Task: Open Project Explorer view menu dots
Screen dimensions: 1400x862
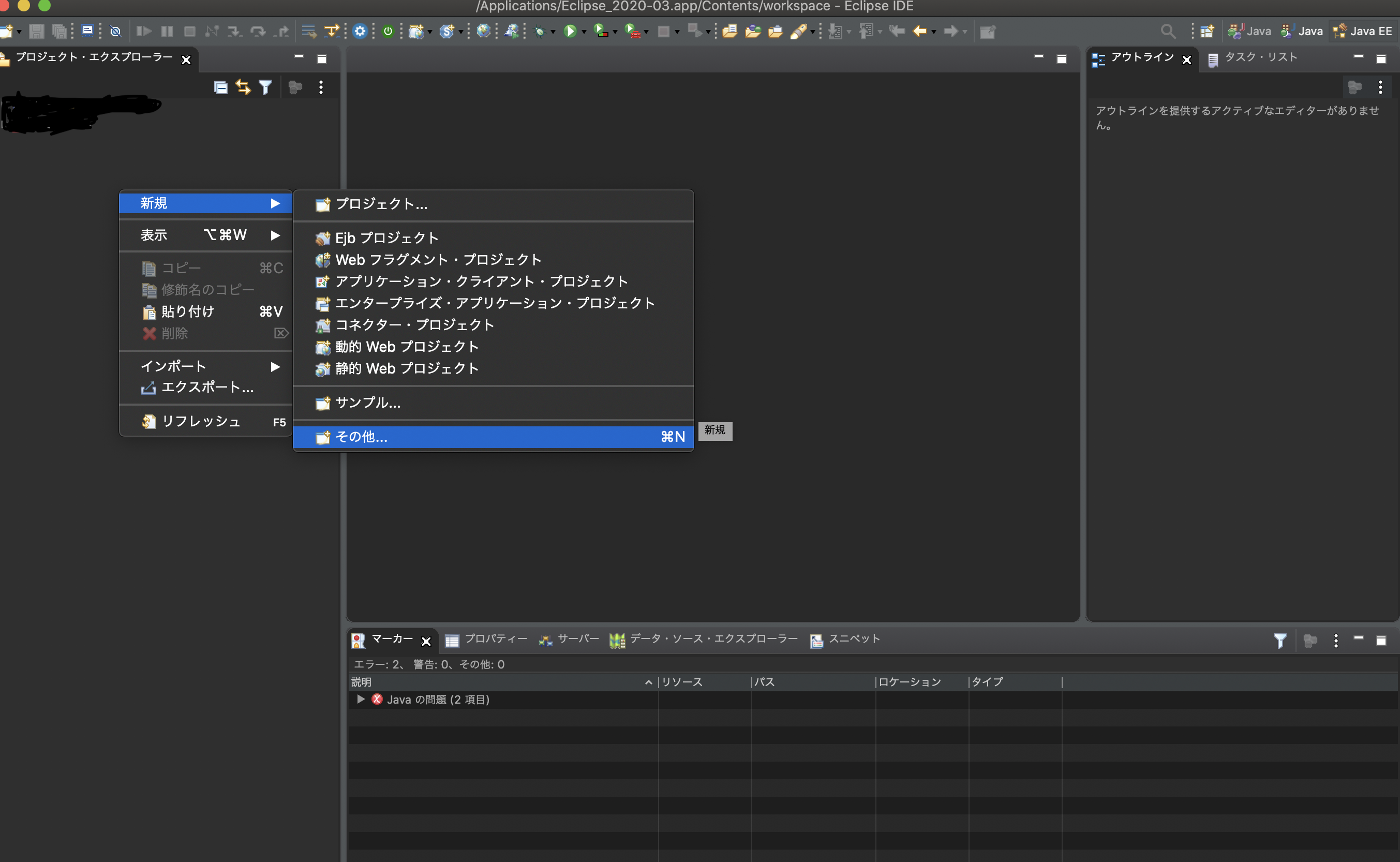Action: click(x=321, y=87)
